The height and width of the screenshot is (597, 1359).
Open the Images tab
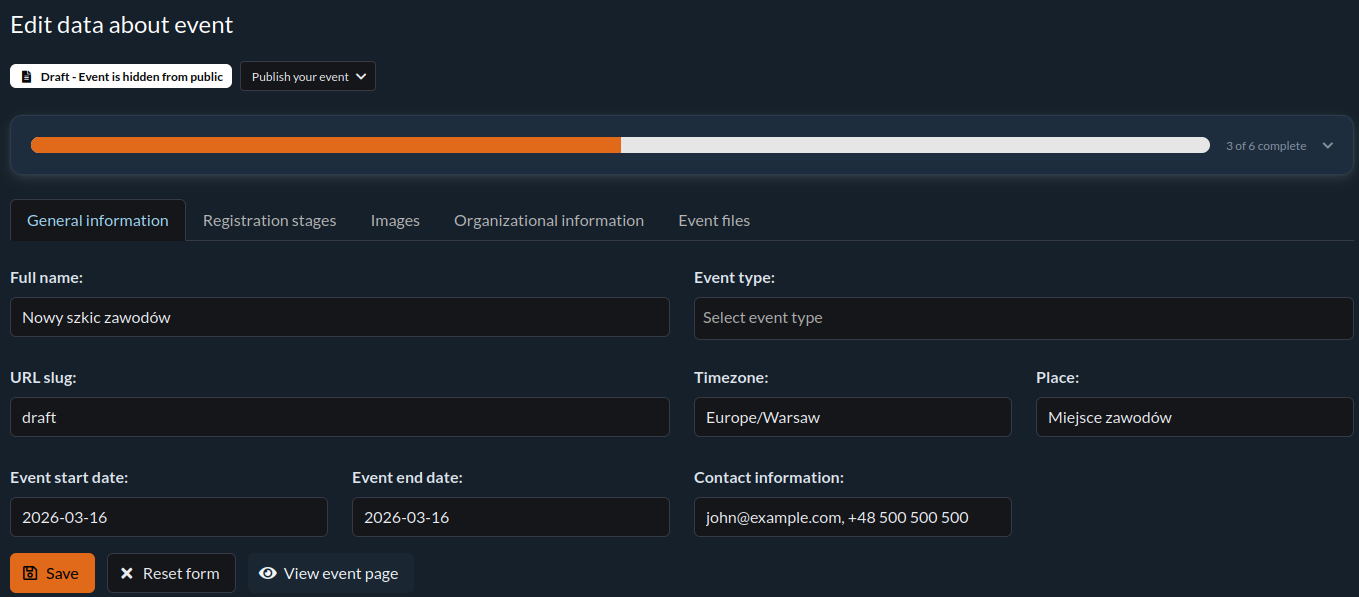(x=395, y=220)
